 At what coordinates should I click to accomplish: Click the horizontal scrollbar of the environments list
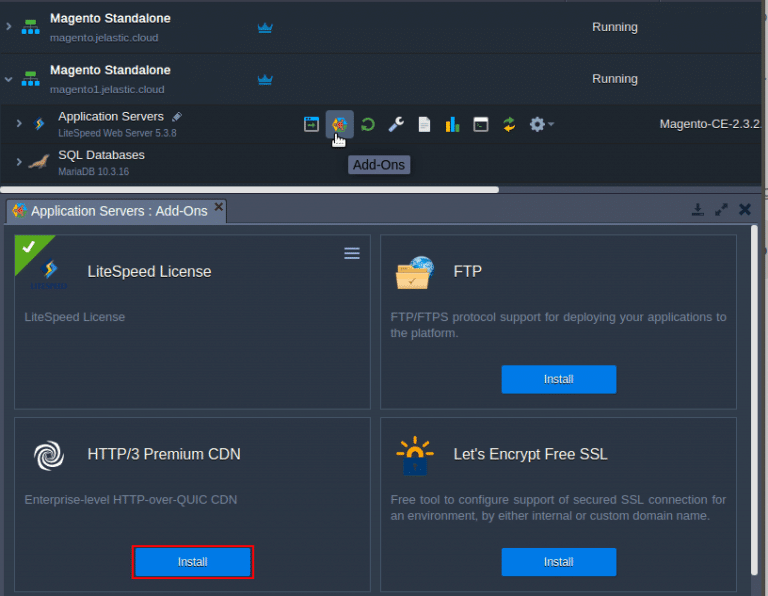[x=249, y=190]
